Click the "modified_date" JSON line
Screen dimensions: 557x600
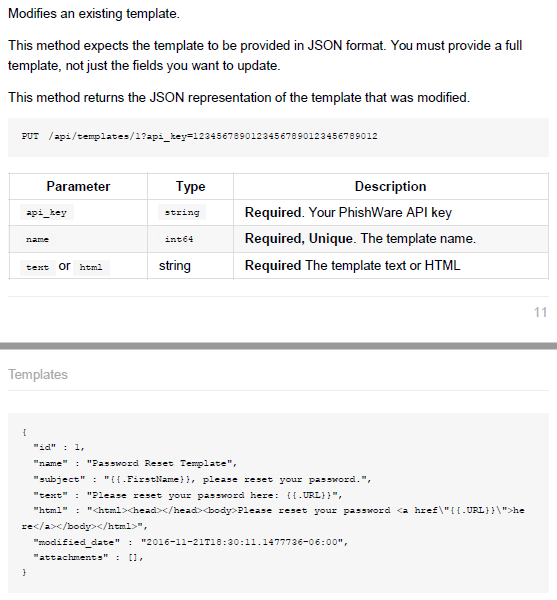[x=191, y=542]
